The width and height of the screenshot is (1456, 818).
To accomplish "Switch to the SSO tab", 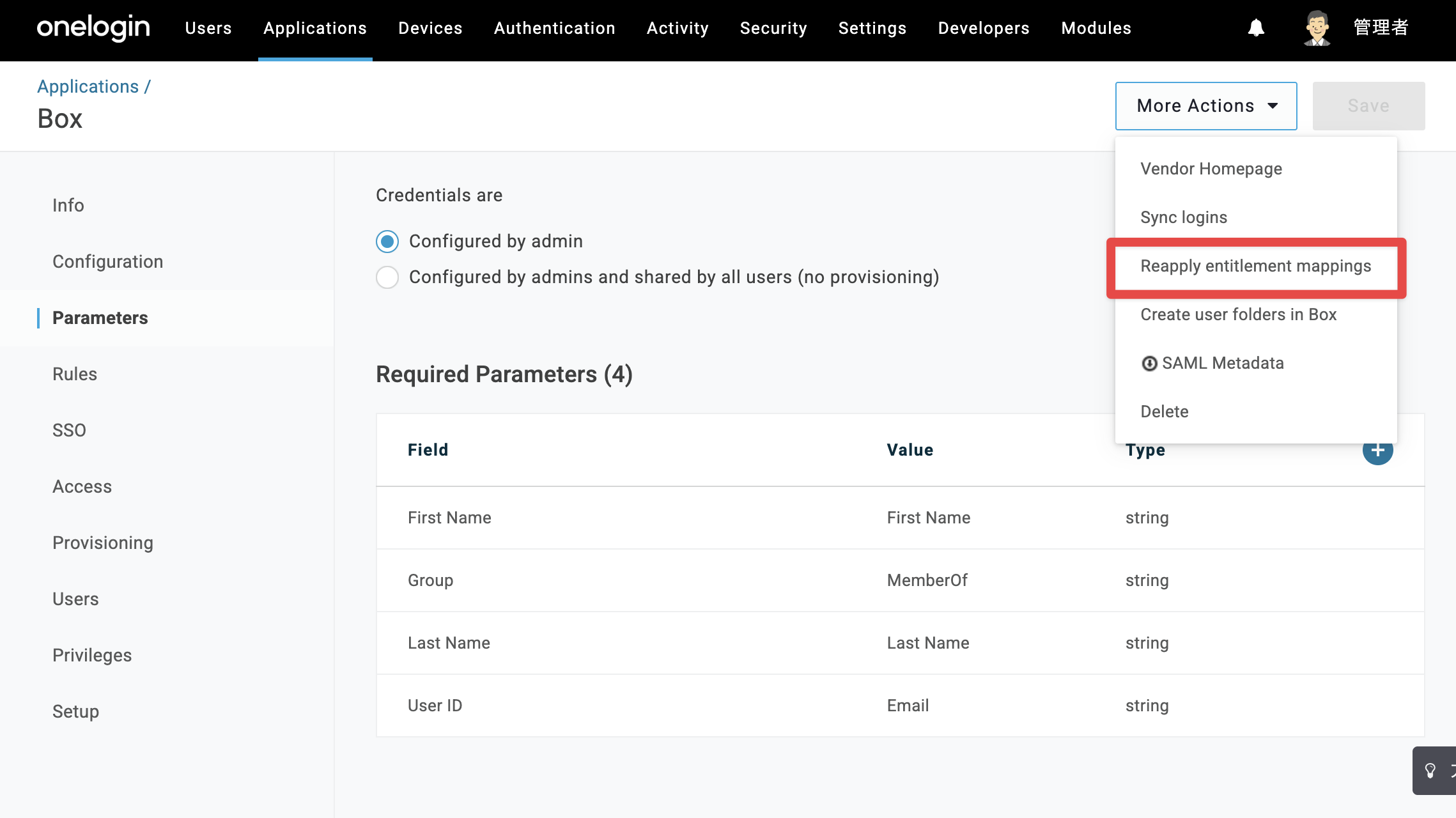I will pyautogui.click(x=69, y=430).
